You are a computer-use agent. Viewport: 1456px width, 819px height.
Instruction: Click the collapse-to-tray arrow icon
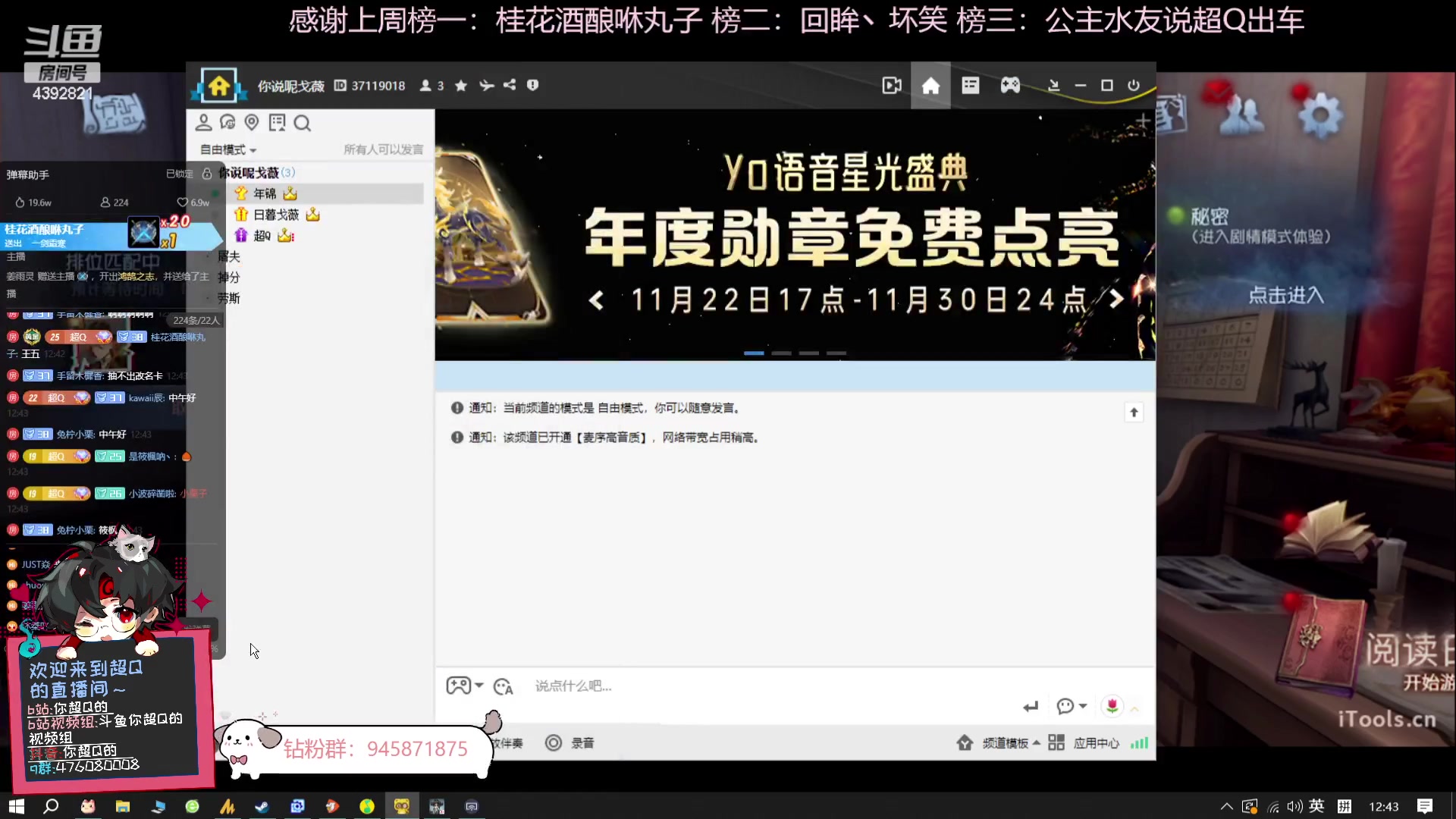point(1053,86)
